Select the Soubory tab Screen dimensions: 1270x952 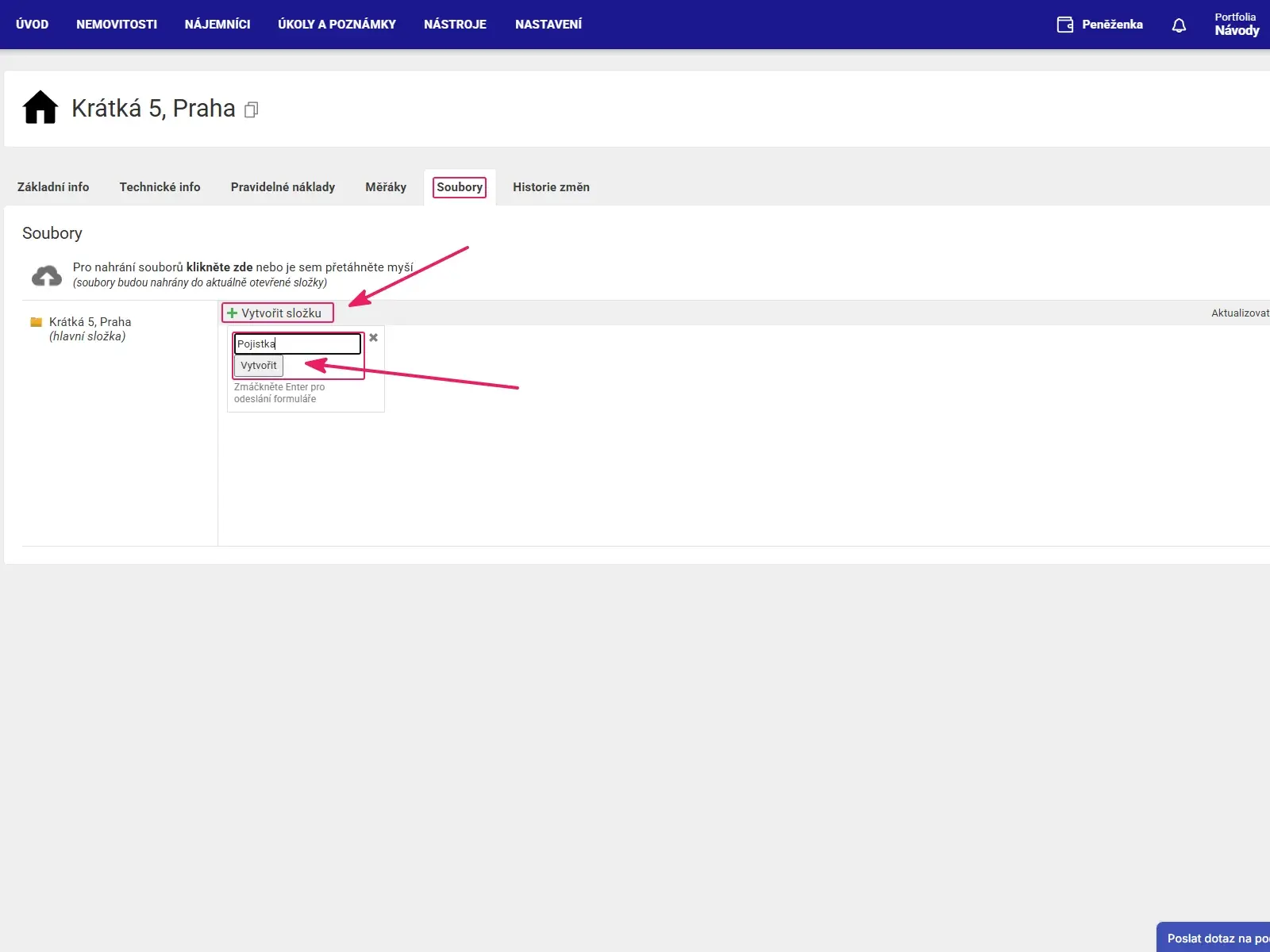click(460, 187)
